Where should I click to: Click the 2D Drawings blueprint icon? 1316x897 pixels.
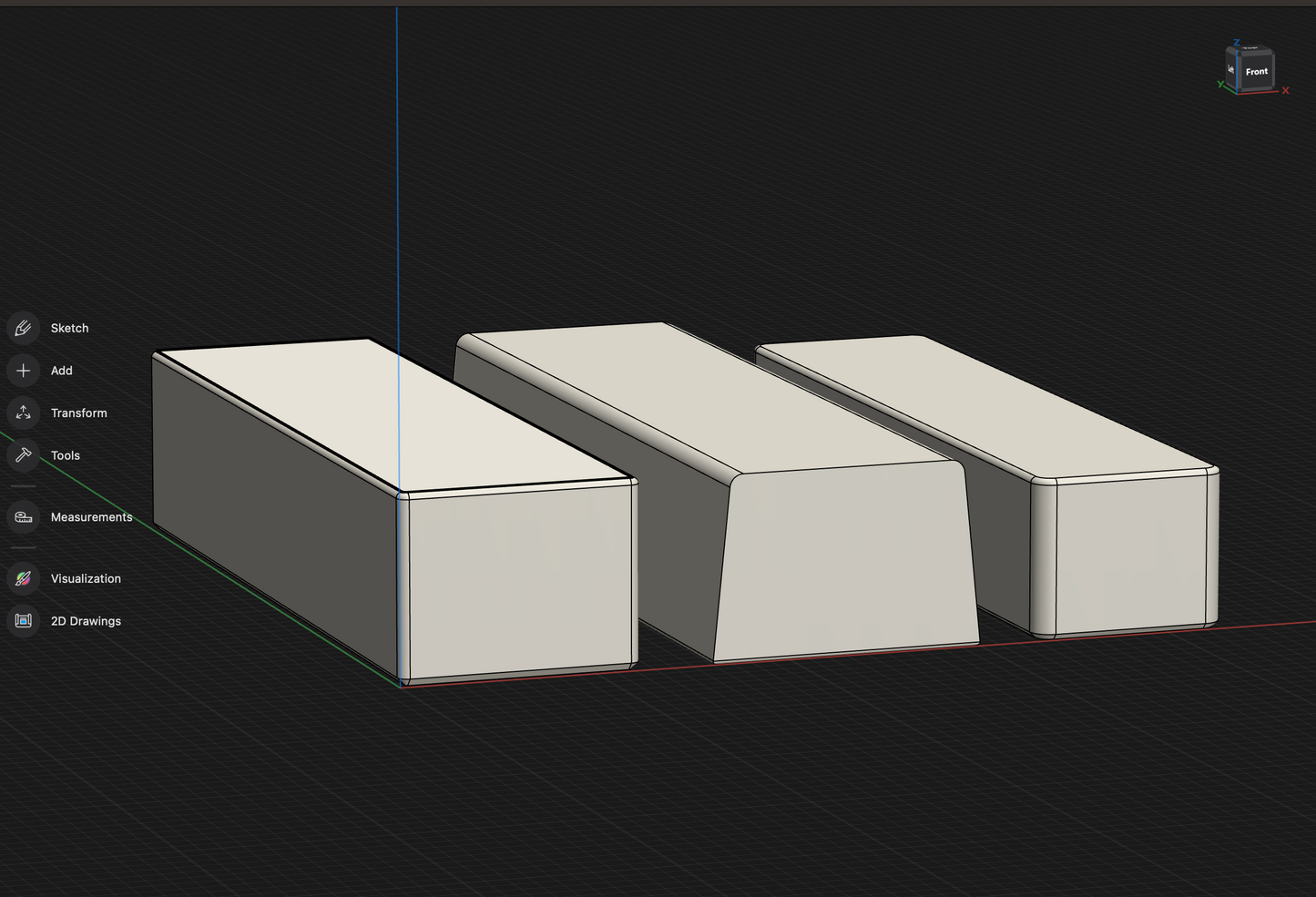tap(24, 621)
